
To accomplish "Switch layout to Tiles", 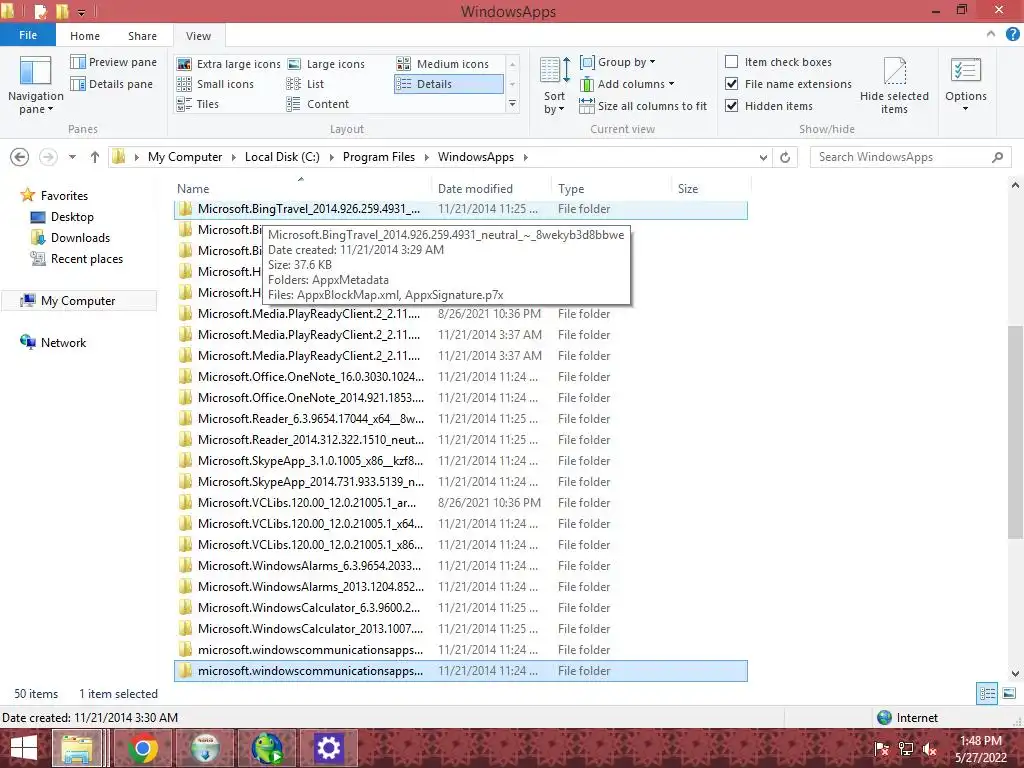I will pos(198,104).
